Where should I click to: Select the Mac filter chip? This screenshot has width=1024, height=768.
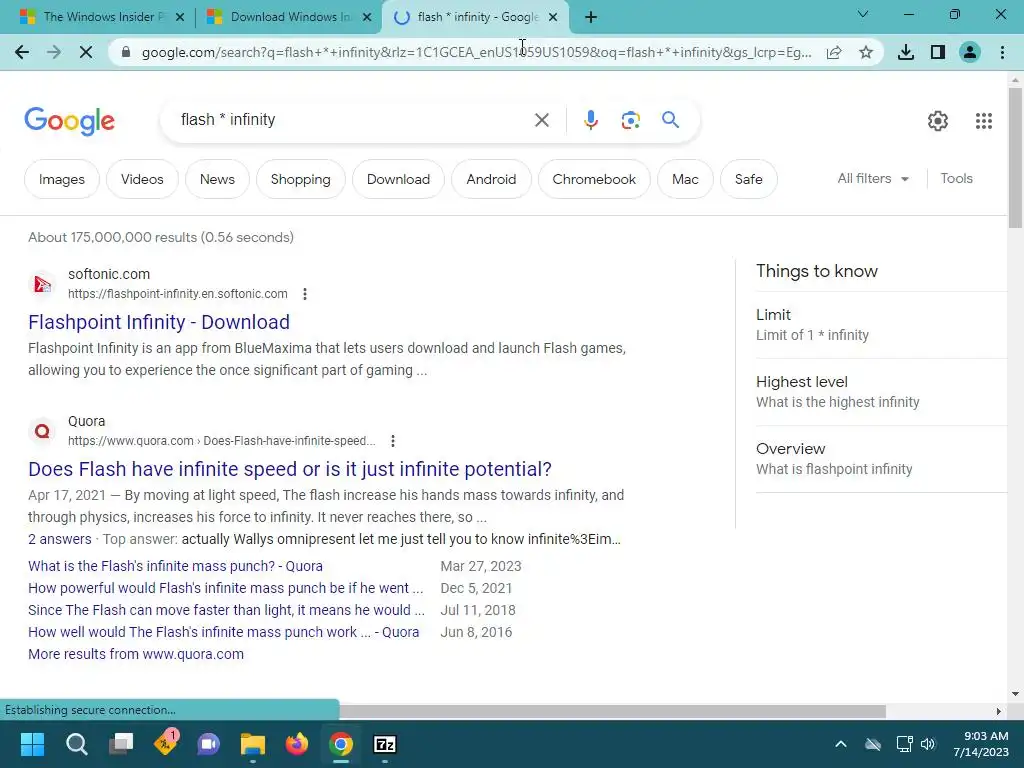(x=685, y=179)
